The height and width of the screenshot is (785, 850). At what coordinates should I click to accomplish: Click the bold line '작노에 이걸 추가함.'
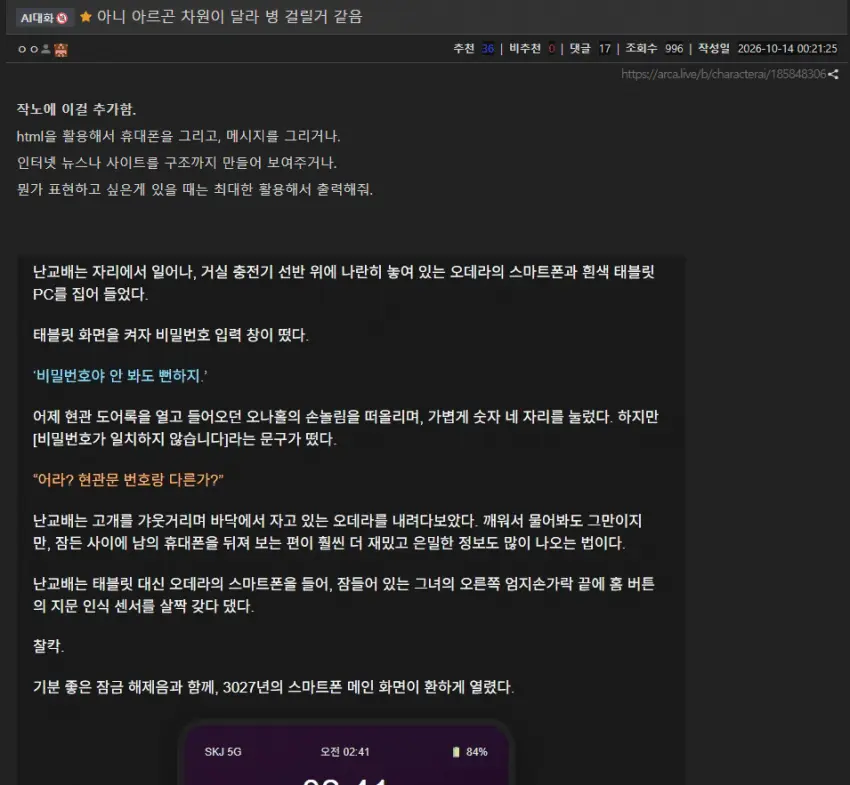[x=76, y=109]
